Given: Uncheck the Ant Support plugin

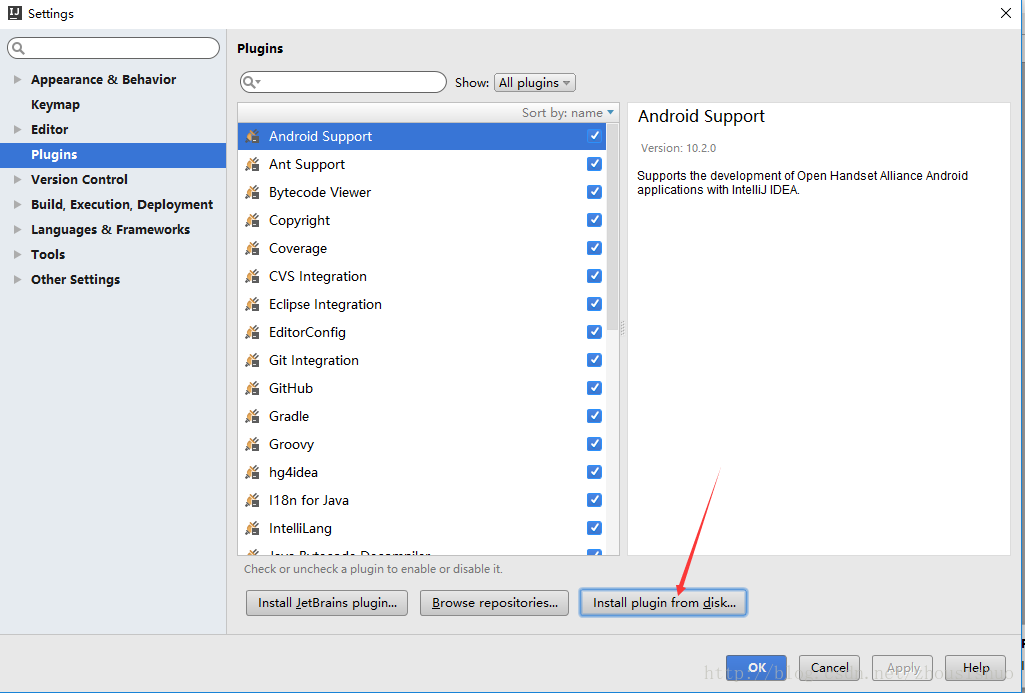Looking at the screenshot, I should click(594, 163).
